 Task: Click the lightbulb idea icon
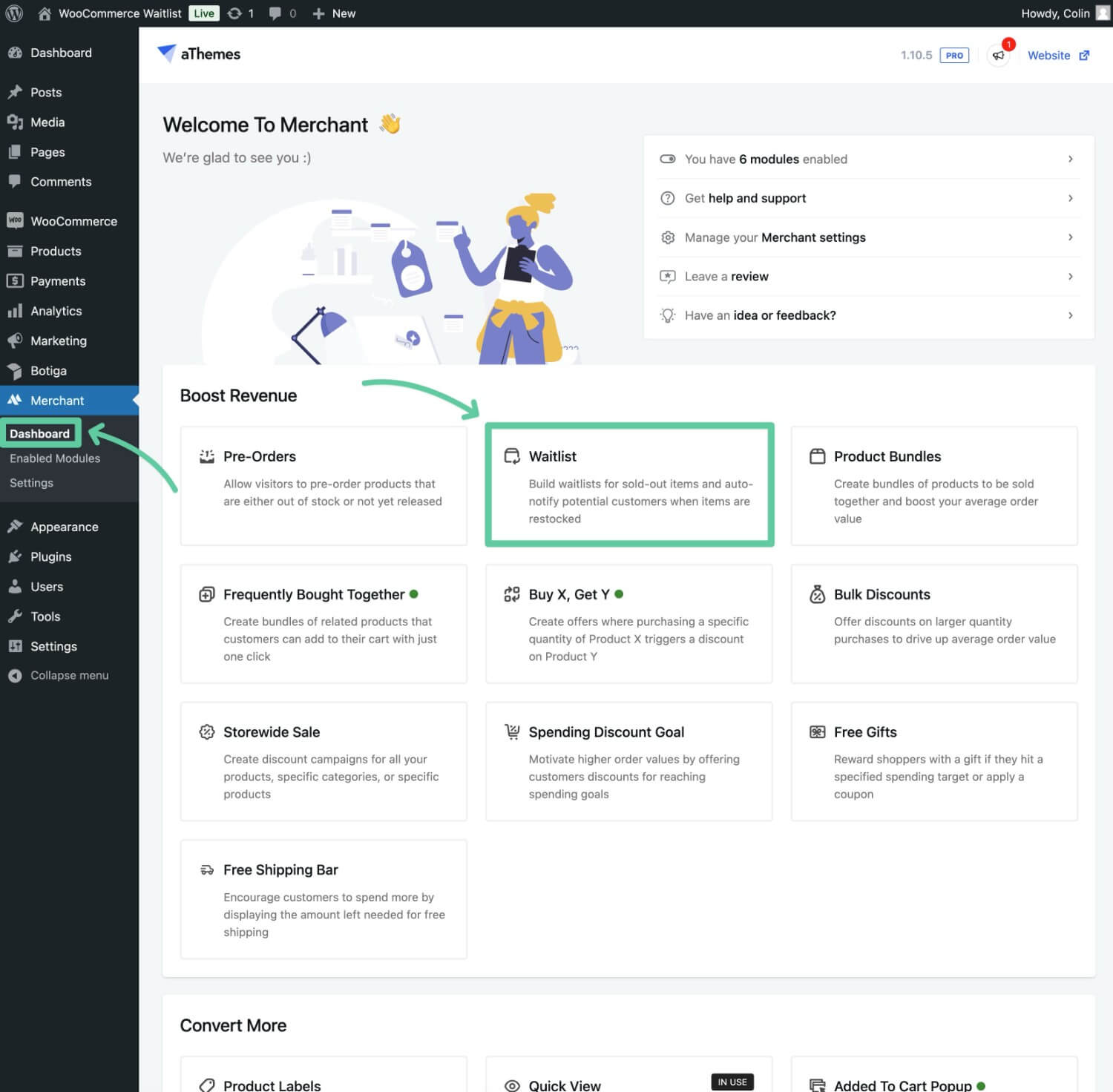pyautogui.click(x=668, y=315)
